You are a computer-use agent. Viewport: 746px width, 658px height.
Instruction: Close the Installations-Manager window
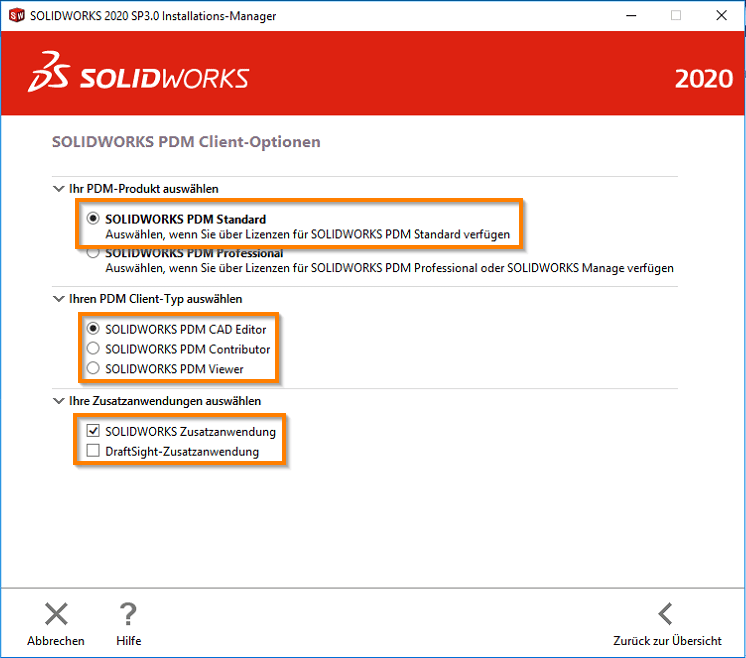tap(721, 16)
